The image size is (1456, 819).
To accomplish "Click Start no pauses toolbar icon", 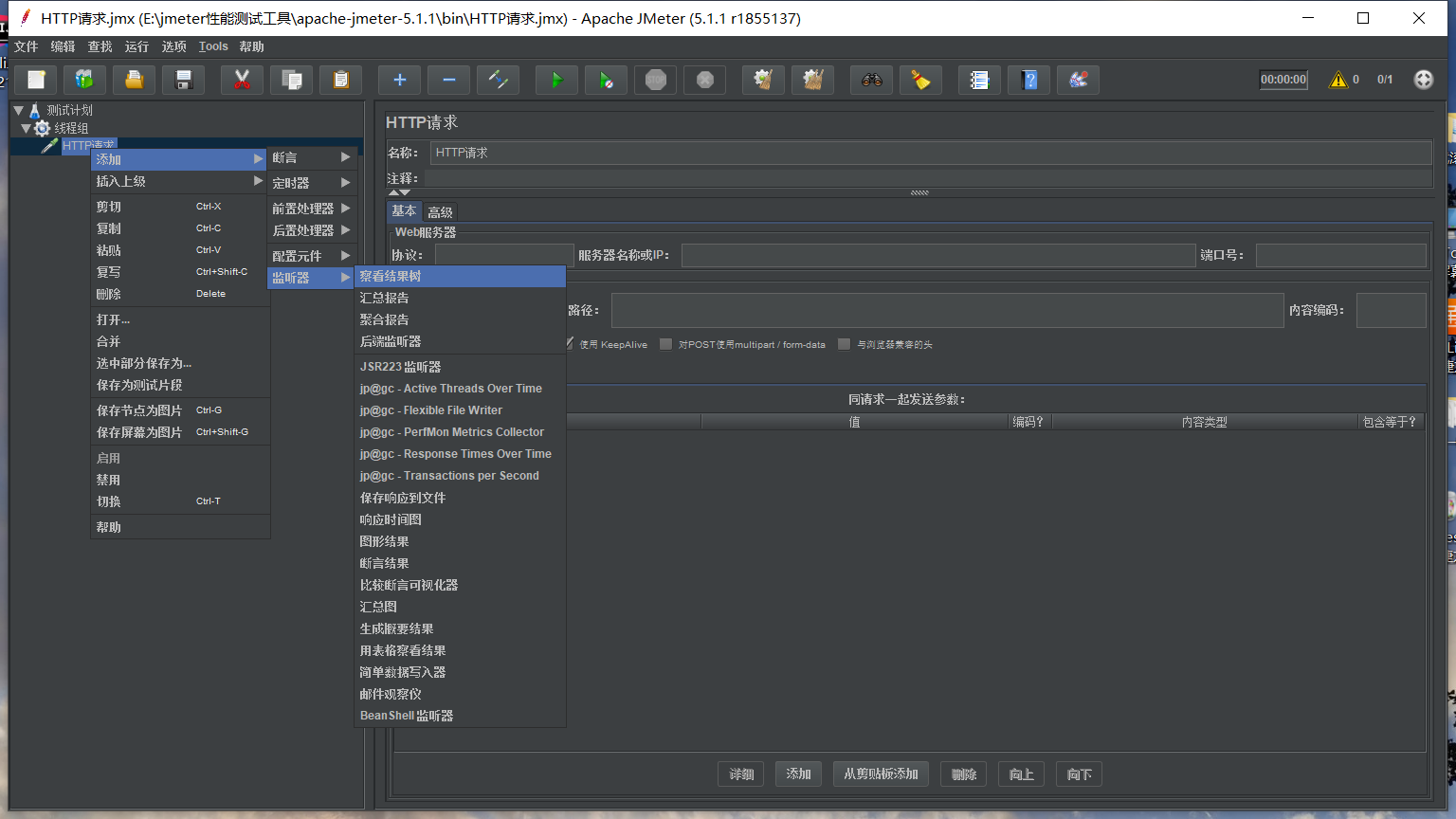I will click(607, 81).
